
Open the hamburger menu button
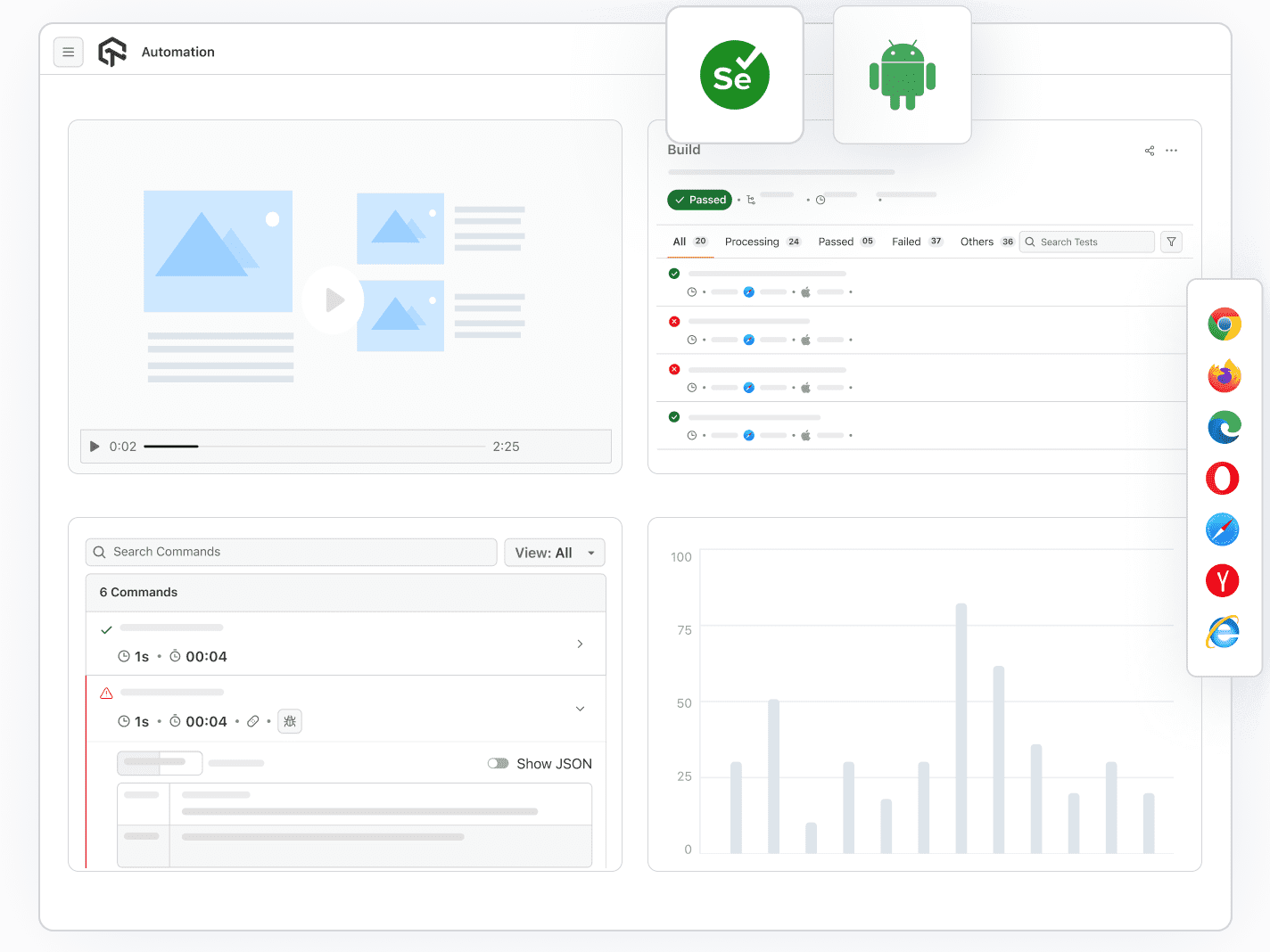(x=69, y=52)
